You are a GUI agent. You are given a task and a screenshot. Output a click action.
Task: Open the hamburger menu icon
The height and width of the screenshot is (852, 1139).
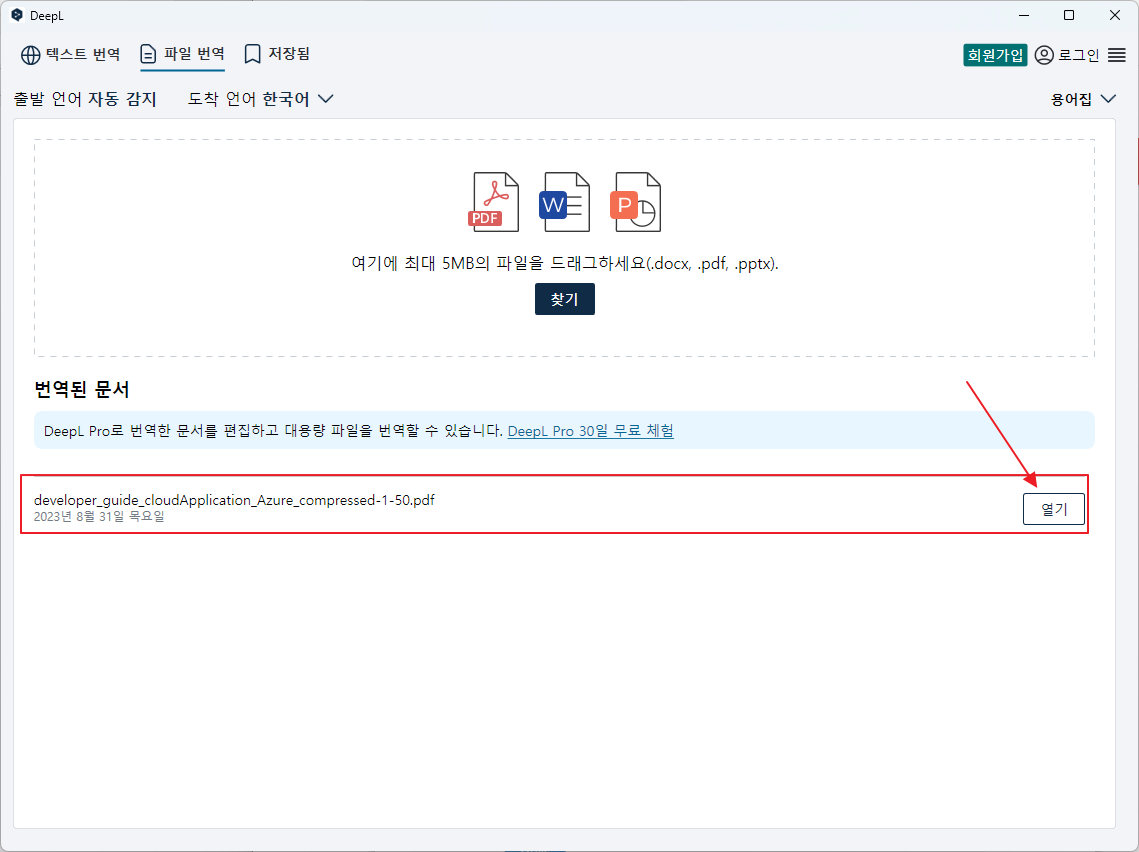click(1116, 55)
